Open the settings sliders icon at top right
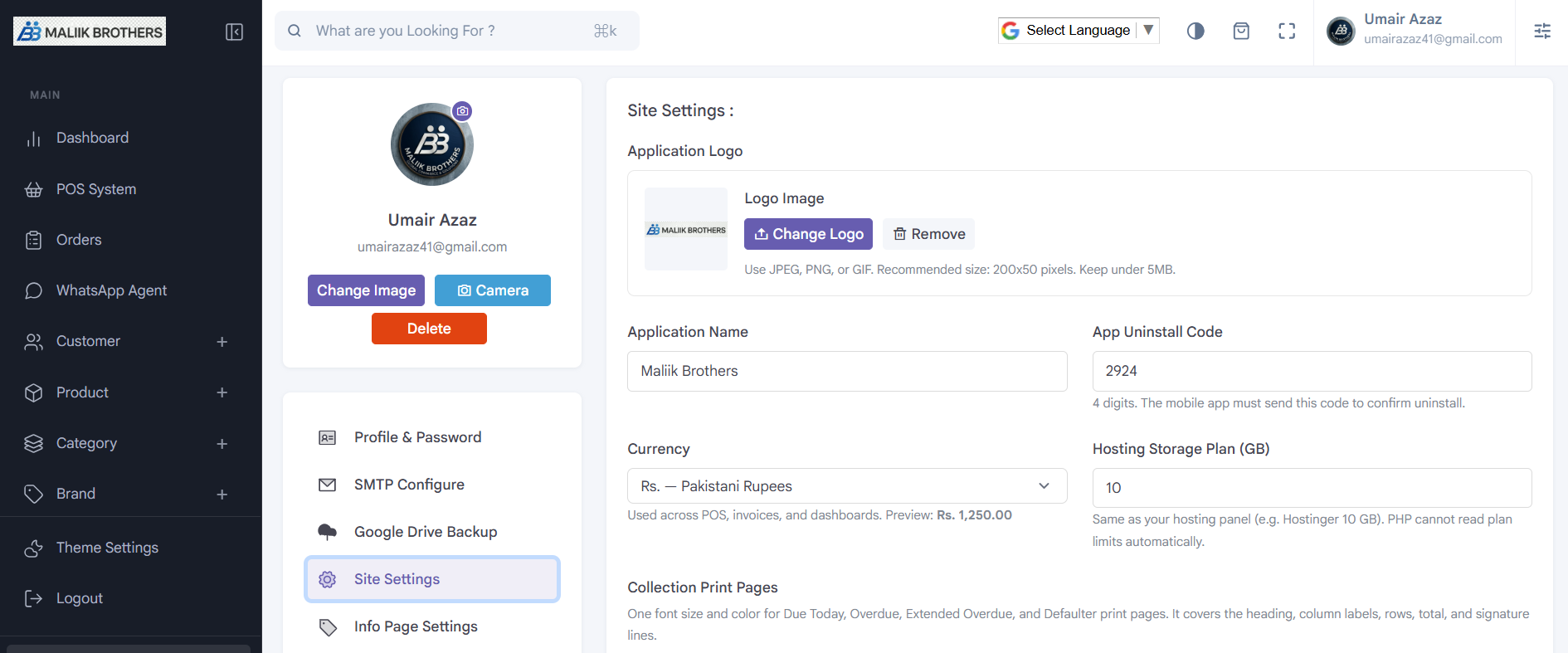The height and width of the screenshot is (653, 1568). 1542,31
